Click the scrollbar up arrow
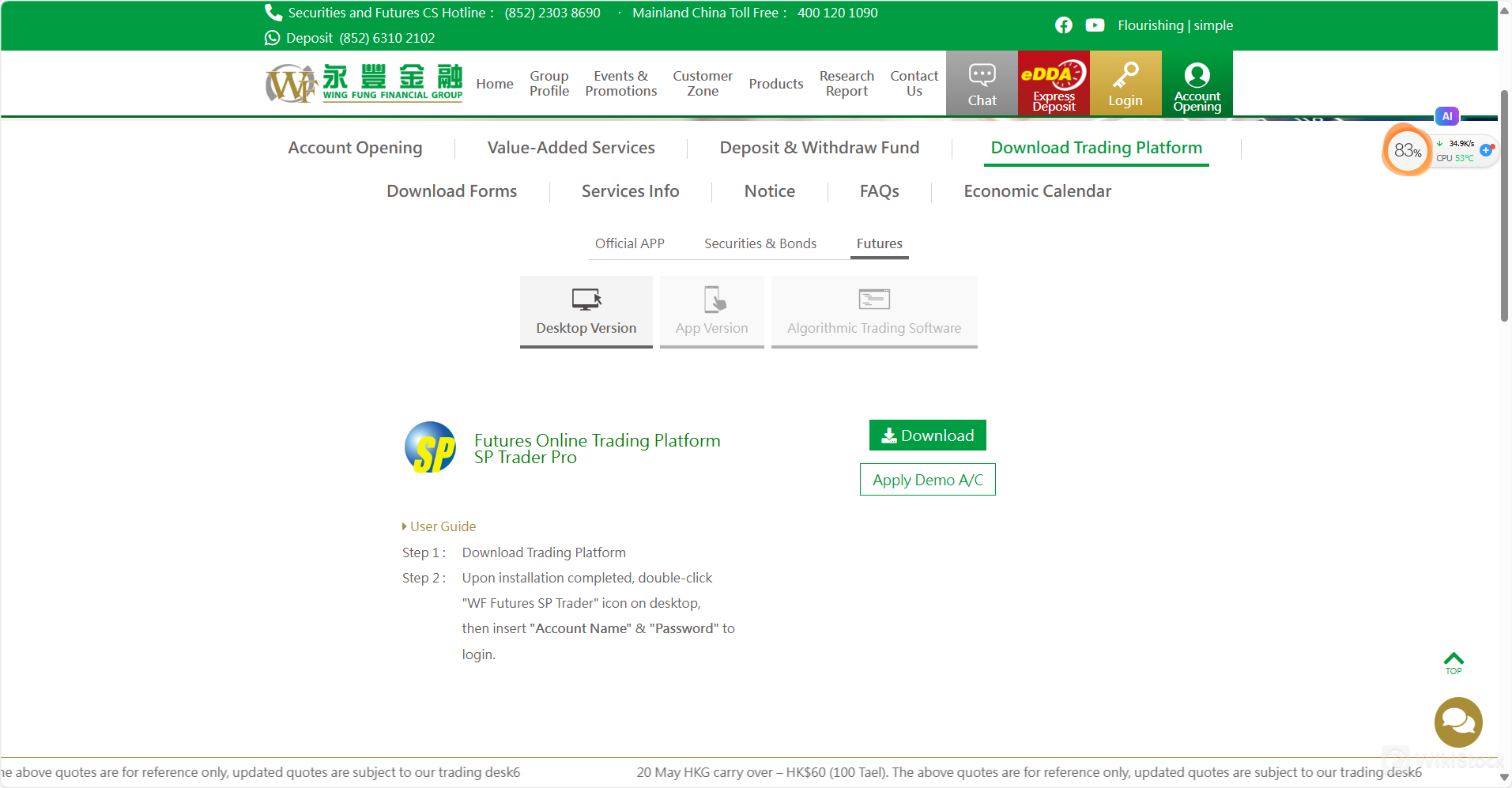 (x=1505, y=9)
